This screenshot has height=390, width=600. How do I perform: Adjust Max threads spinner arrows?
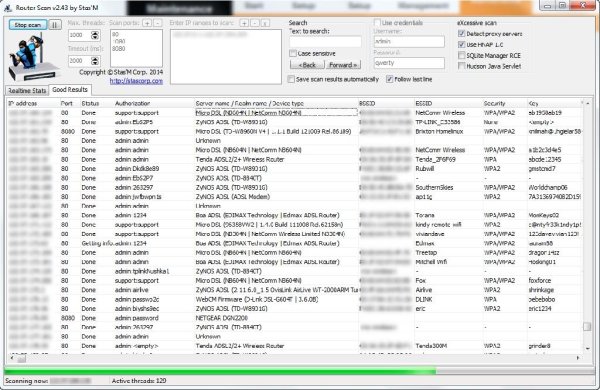95,36
